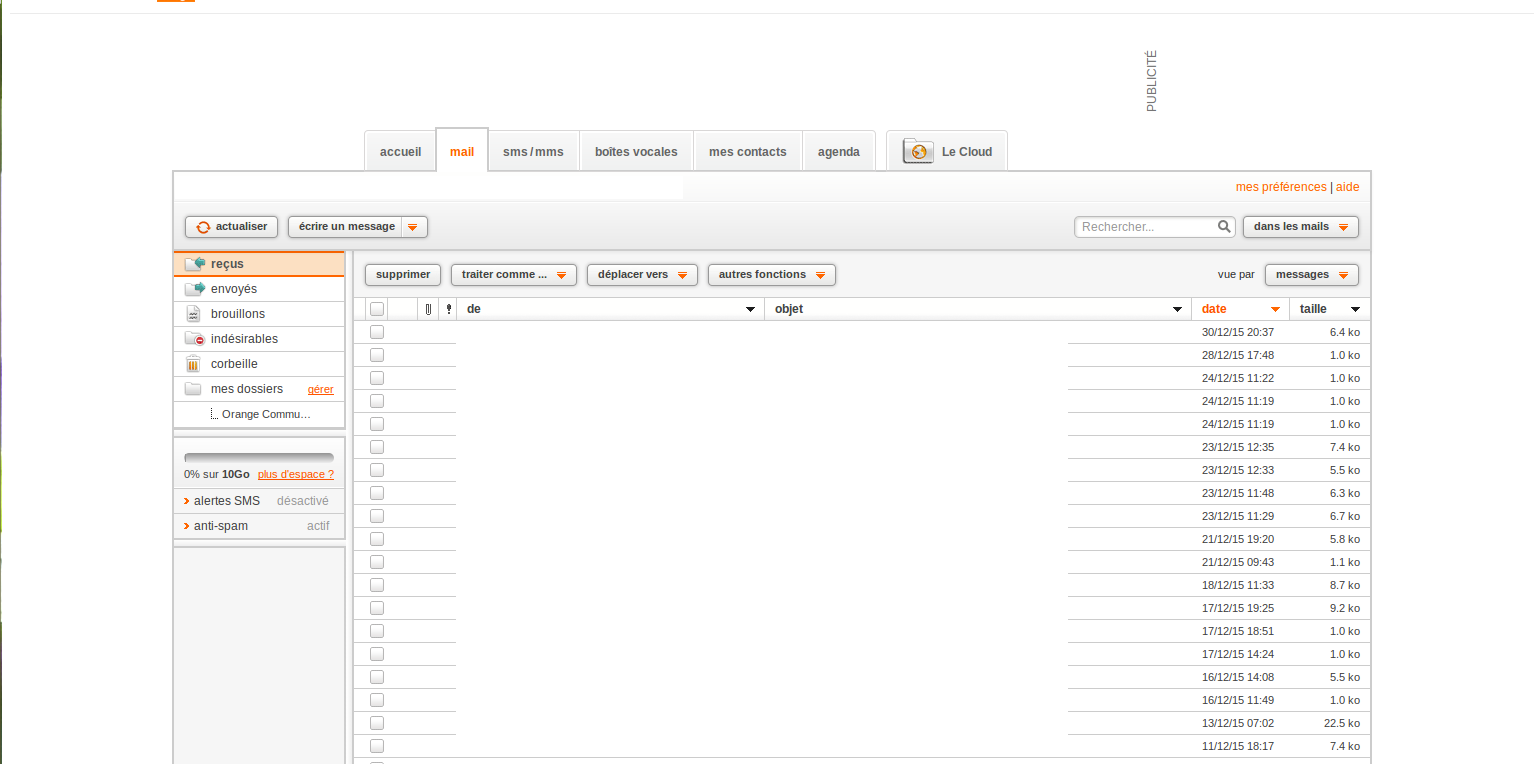This screenshot has height=764, width=1534.
Task: Click the date 17/12/15 19:25
Action: 1238,608
